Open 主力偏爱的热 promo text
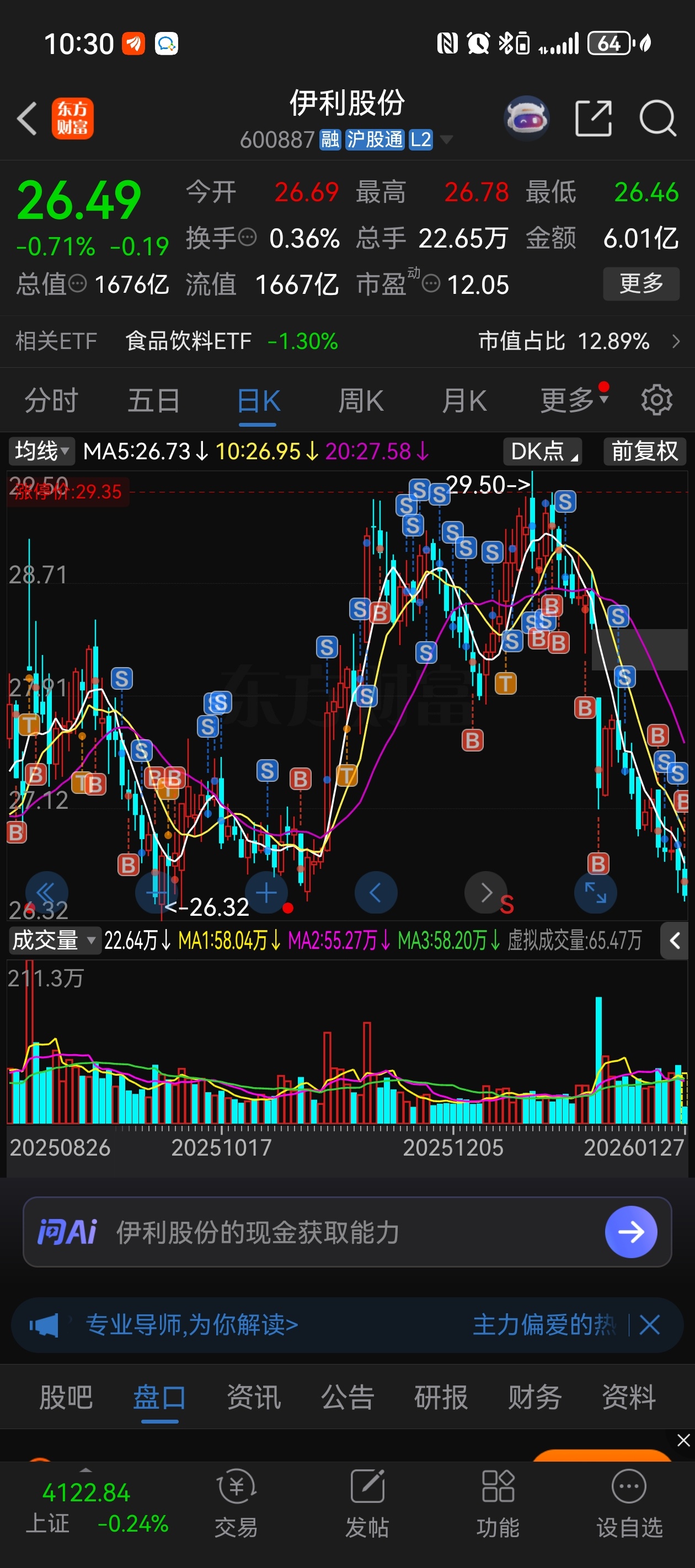This screenshot has width=695, height=1568. click(545, 1324)
